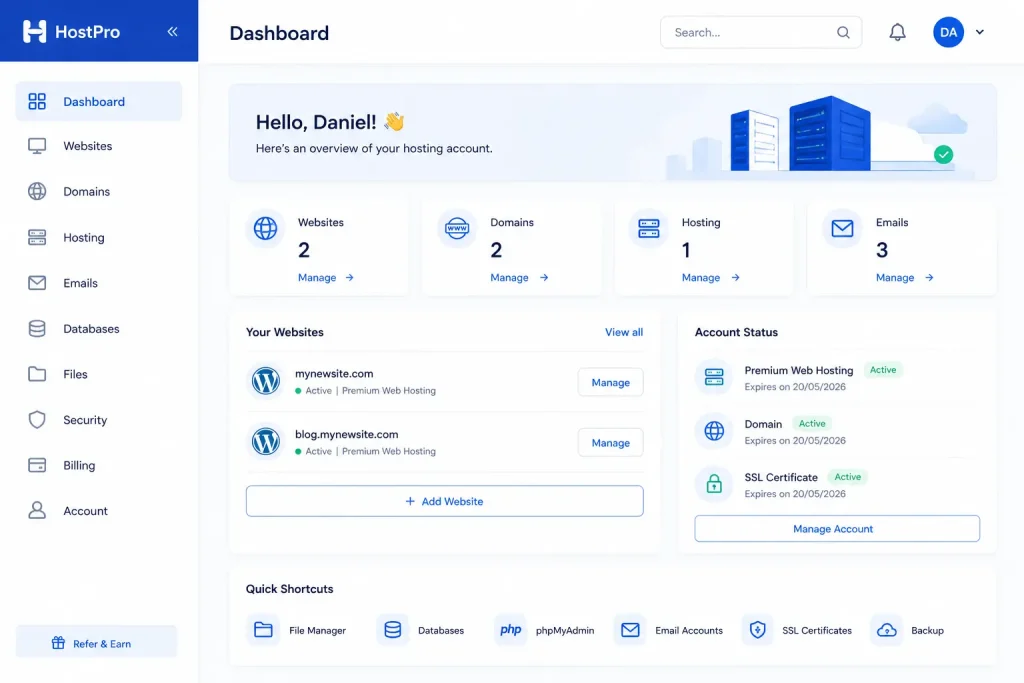1024x683 pixels.
Task: Open notifications bell icon
Action: click(897, 32)
